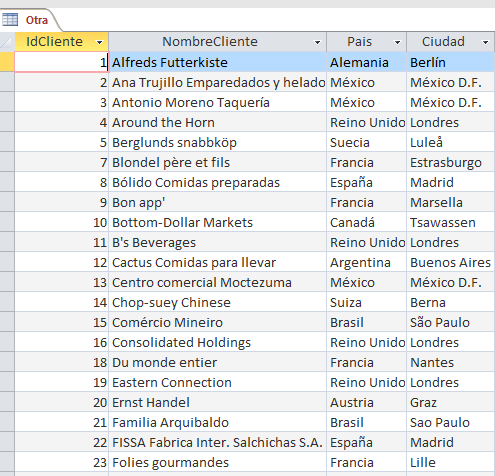Open IdCliente column filter dropdown arrow
This screenshot has width=495, height=476.
(99, 42)
